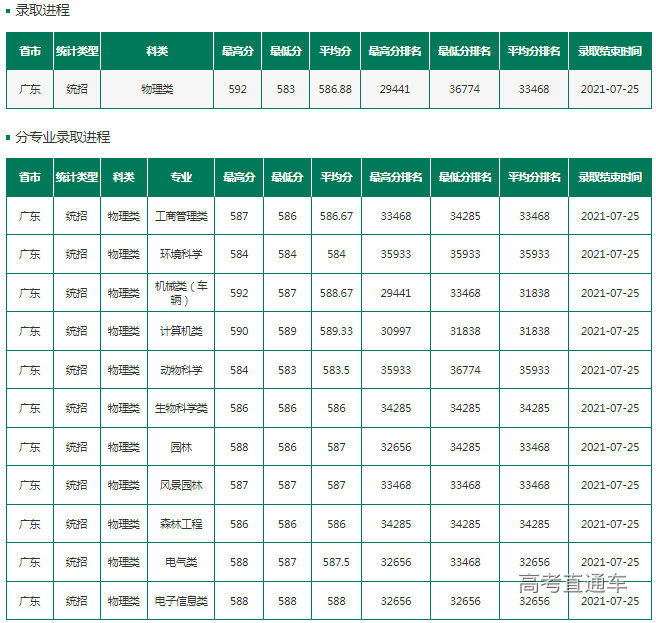Select the 计算机类 major cell
Screen dimensions: 656x623
(181, 331)
